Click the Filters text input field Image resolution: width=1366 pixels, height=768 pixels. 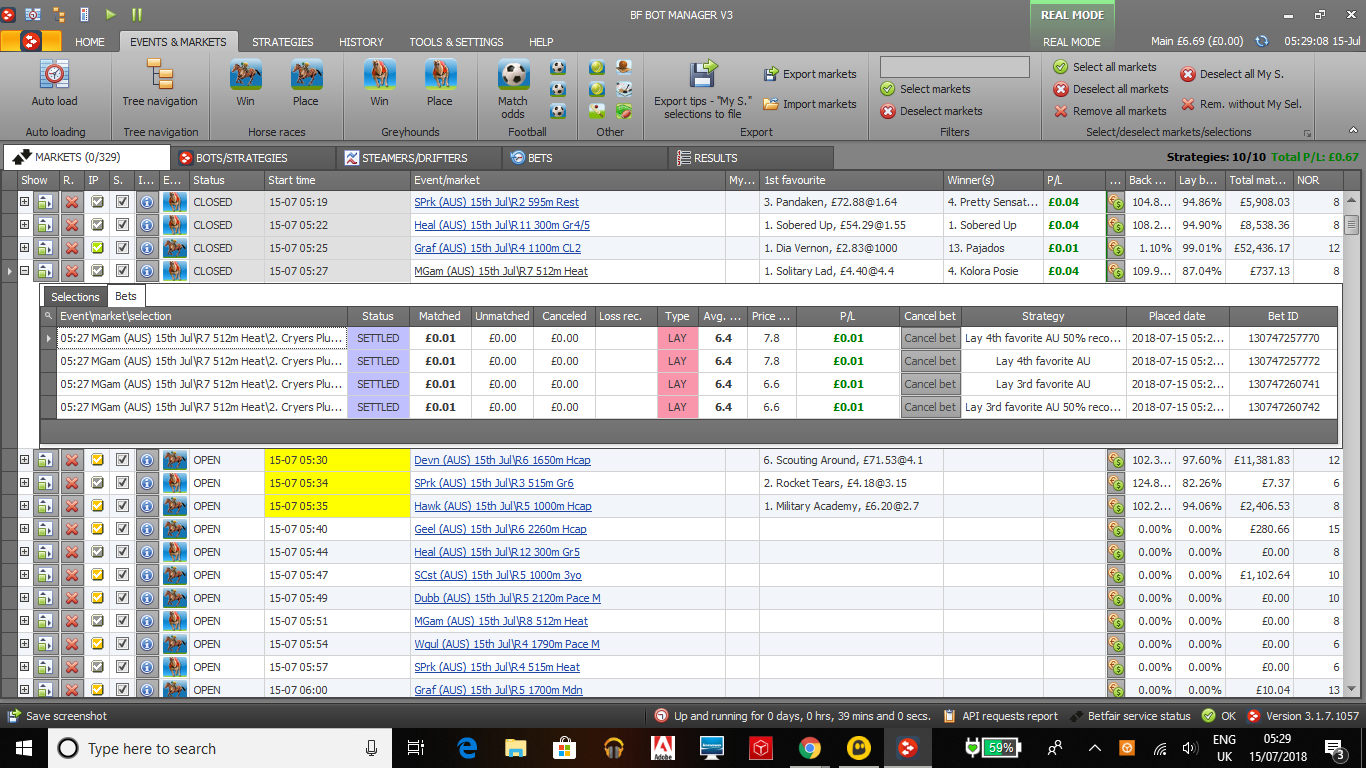tap(954, 67)
